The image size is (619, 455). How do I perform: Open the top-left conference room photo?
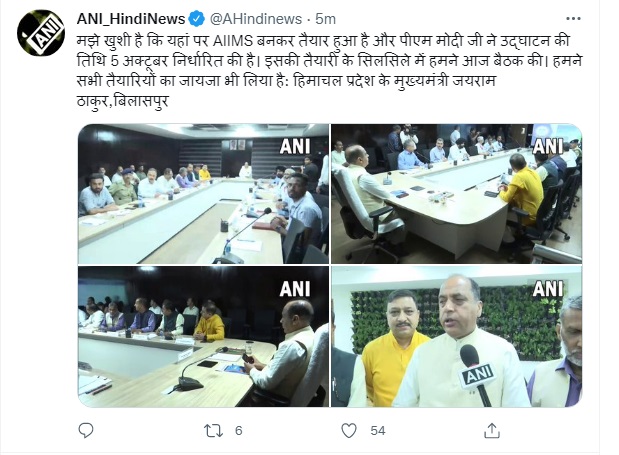click(x=203, y=194)
